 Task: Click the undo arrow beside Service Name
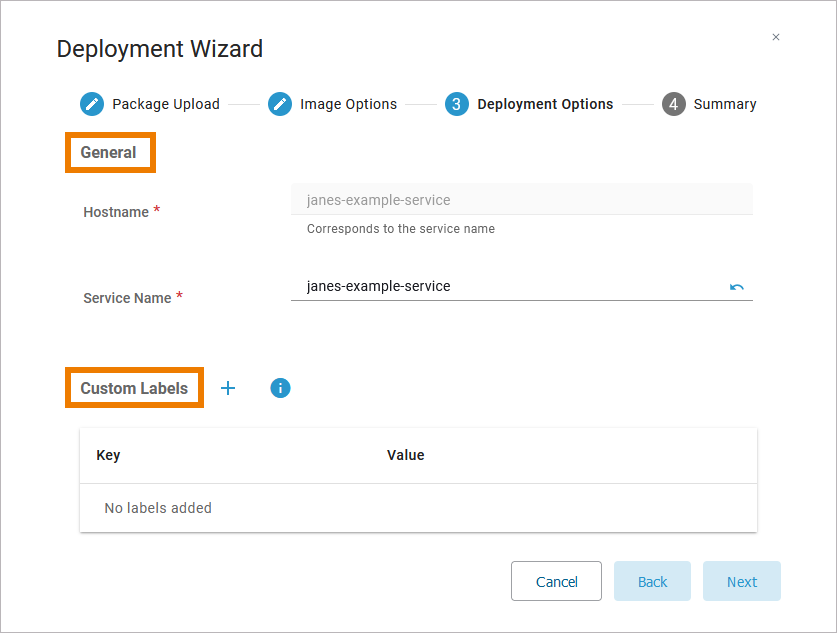(x=737, y=287)
